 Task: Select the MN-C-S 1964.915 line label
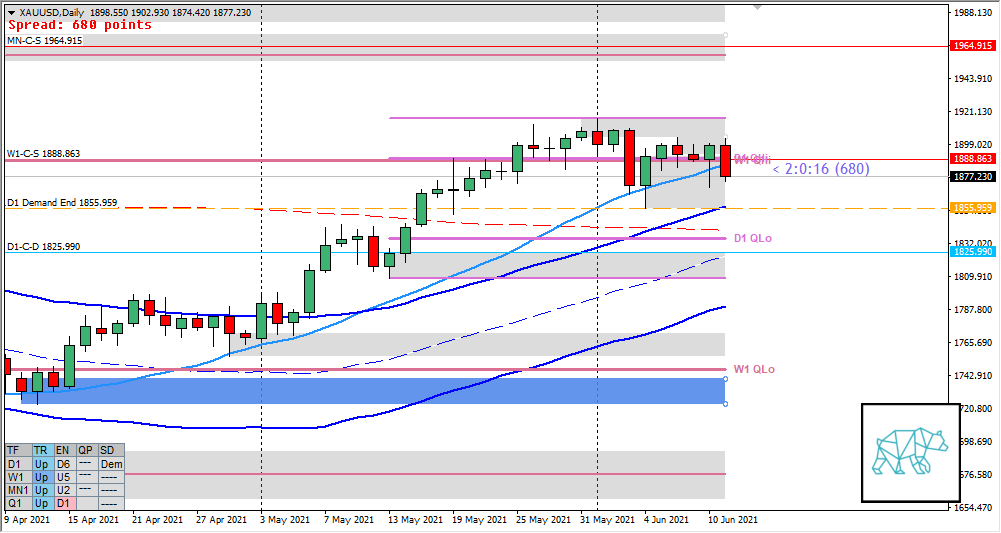[x=44, y=40]
